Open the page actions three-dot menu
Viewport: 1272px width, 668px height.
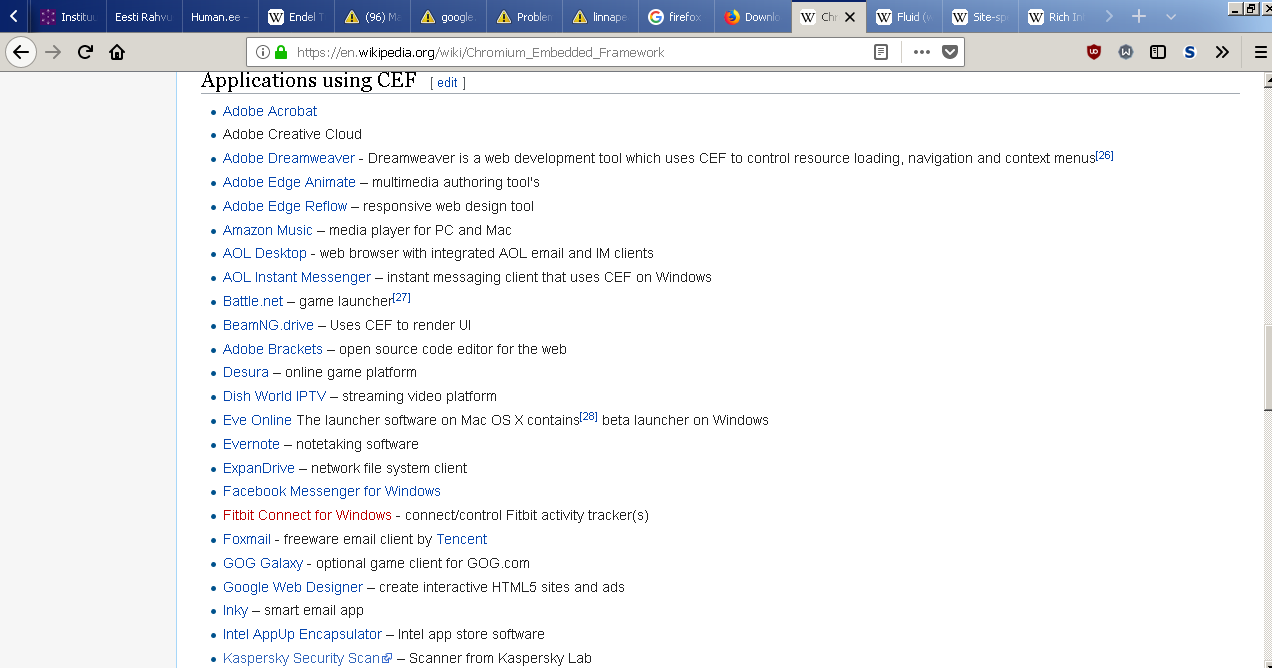click(x=921, y=52)
